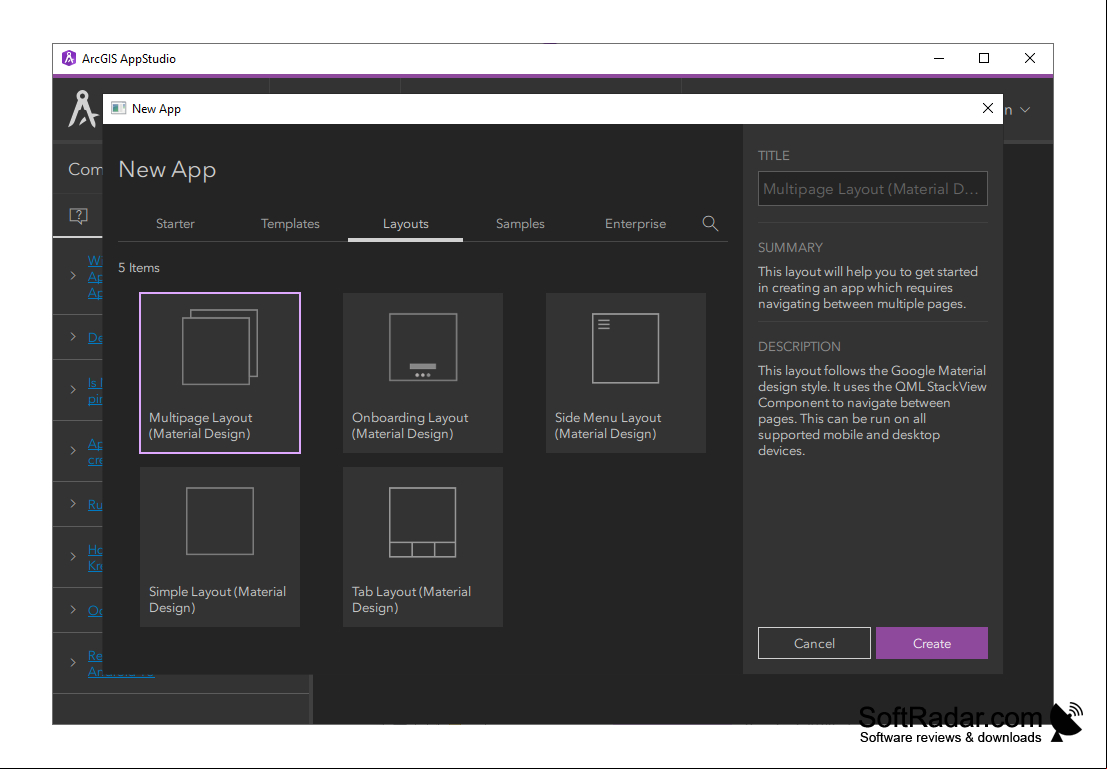Screen dimensions: 1107x769
Task: Expand the AppStudio list row starting "Ru"
Action: coord(73,504)
